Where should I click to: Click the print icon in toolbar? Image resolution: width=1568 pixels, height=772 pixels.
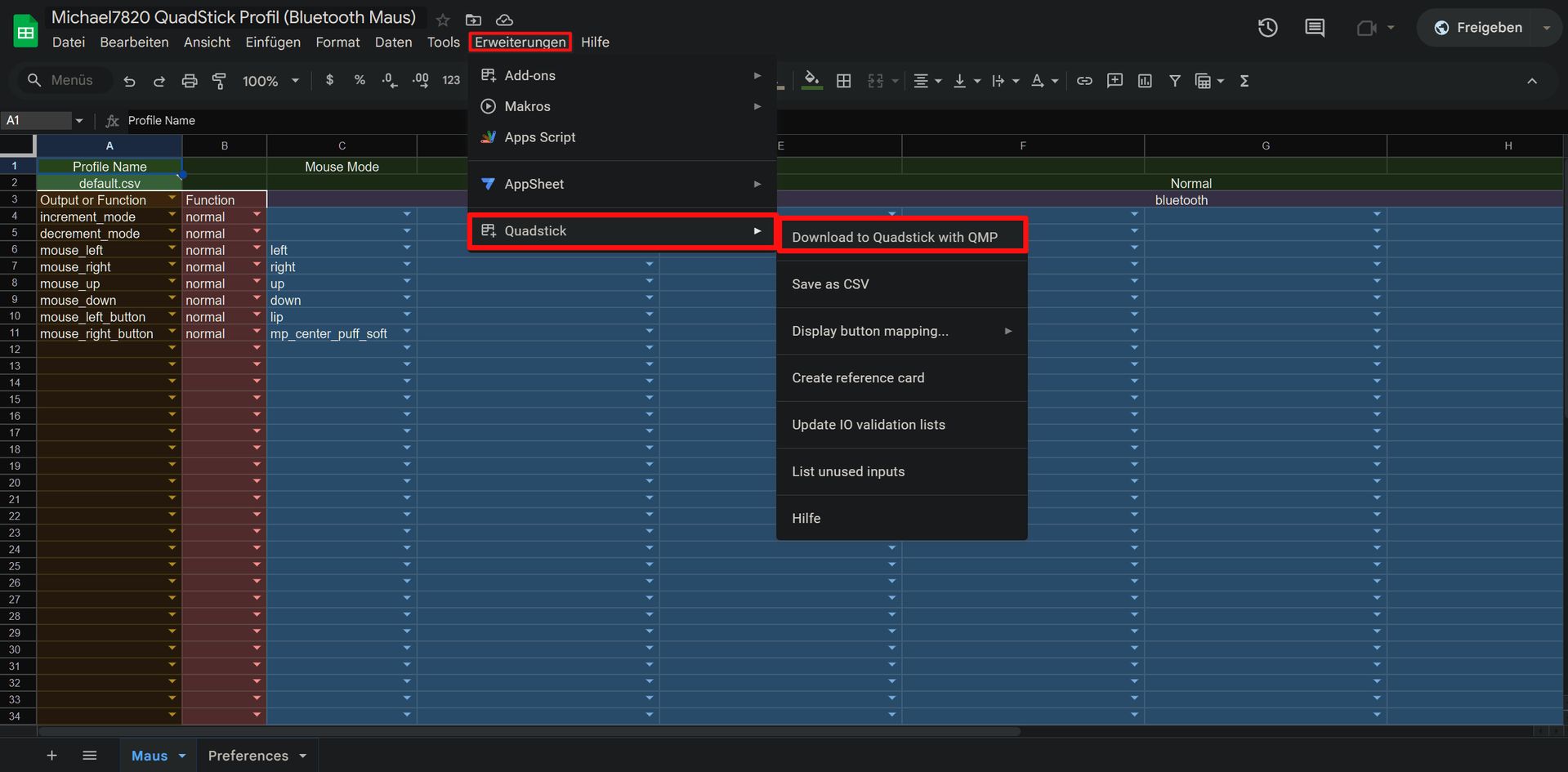click(x=190, y=81)
